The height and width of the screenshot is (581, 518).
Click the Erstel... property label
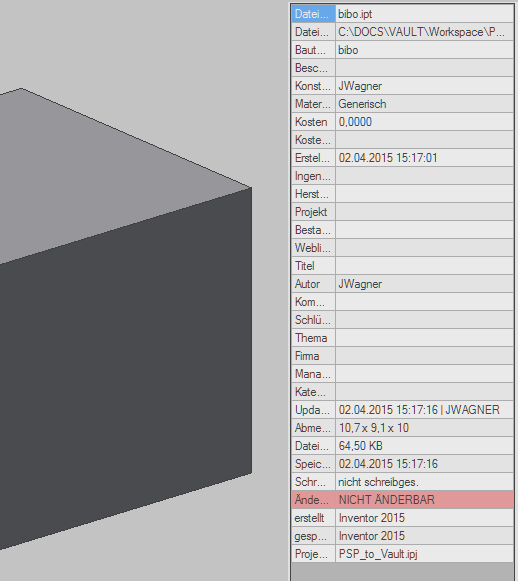click(313, 158)
